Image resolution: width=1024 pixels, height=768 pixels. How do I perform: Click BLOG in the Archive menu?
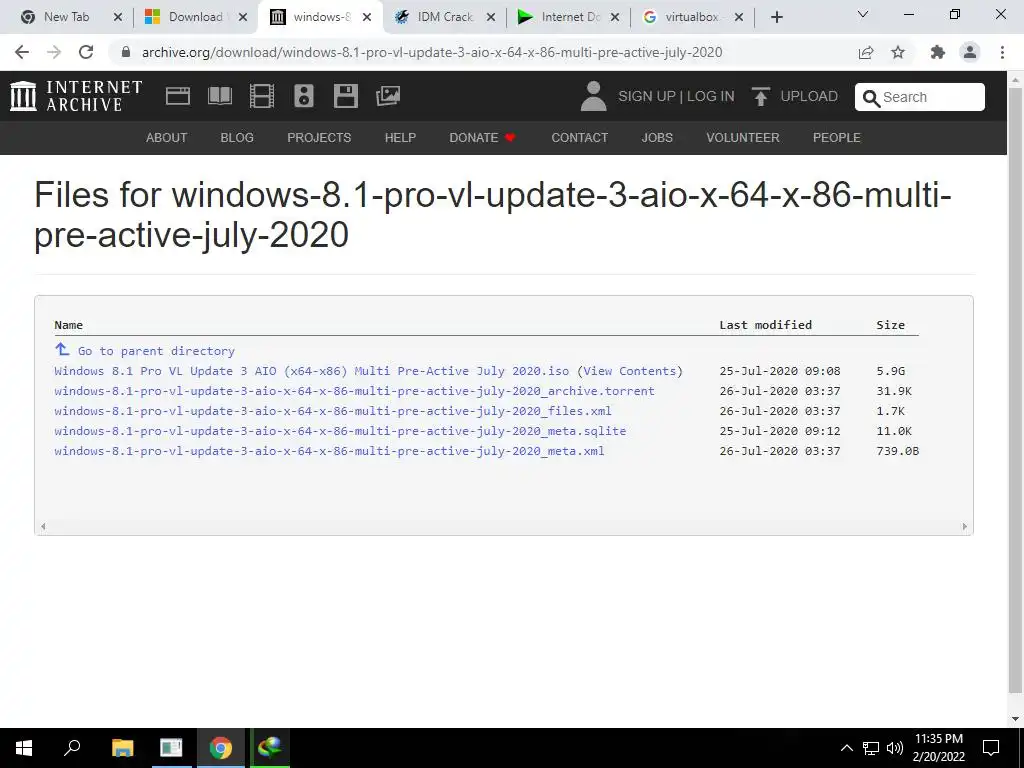coord(237,138)
